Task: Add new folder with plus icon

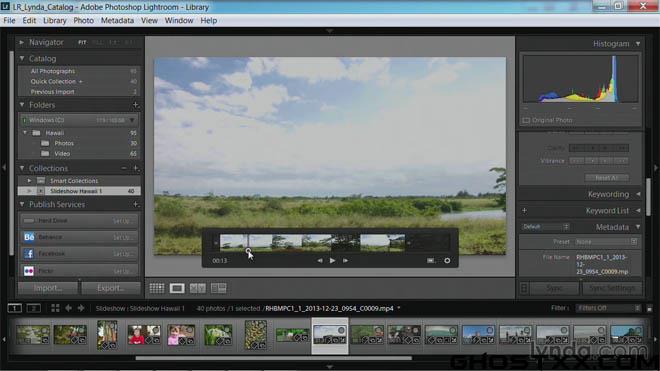Action: (x=136, y=105)
